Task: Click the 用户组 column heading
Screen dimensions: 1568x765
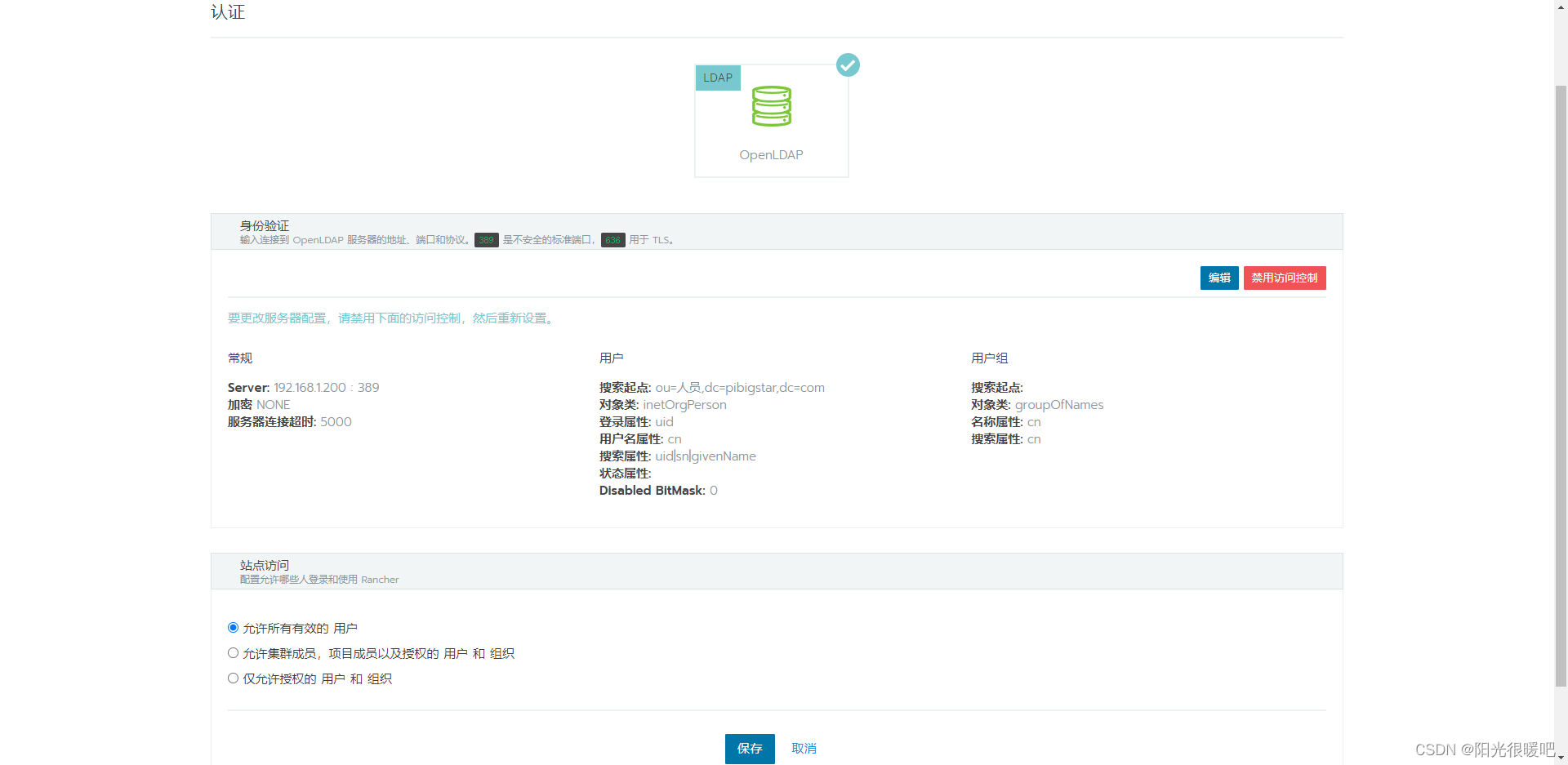Action: pyautogui.click(x=990, y=358)
